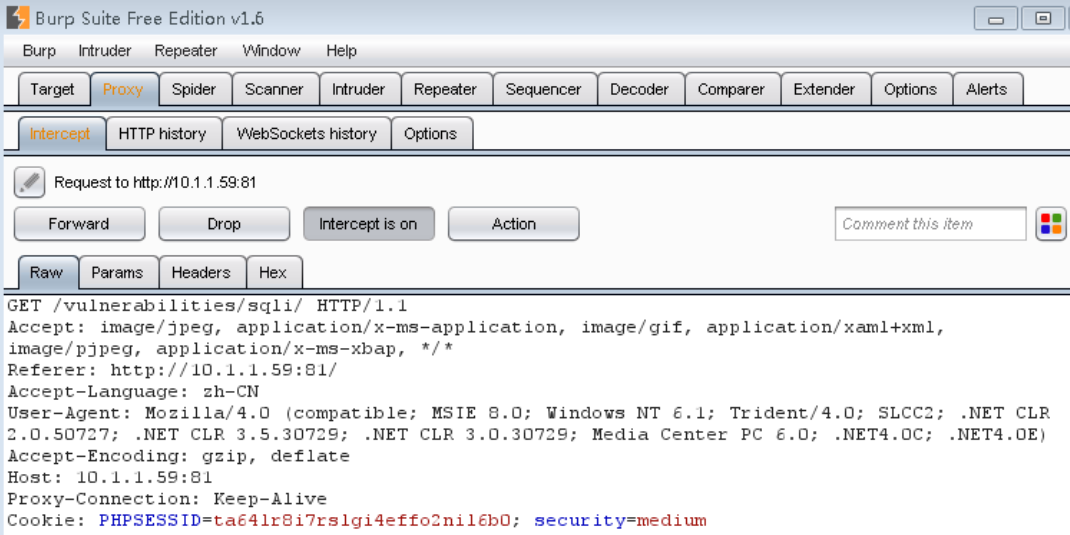Maximize the Burp Suite window
The height and width of the screenshot is (535, 1070).
[1043, 18]
